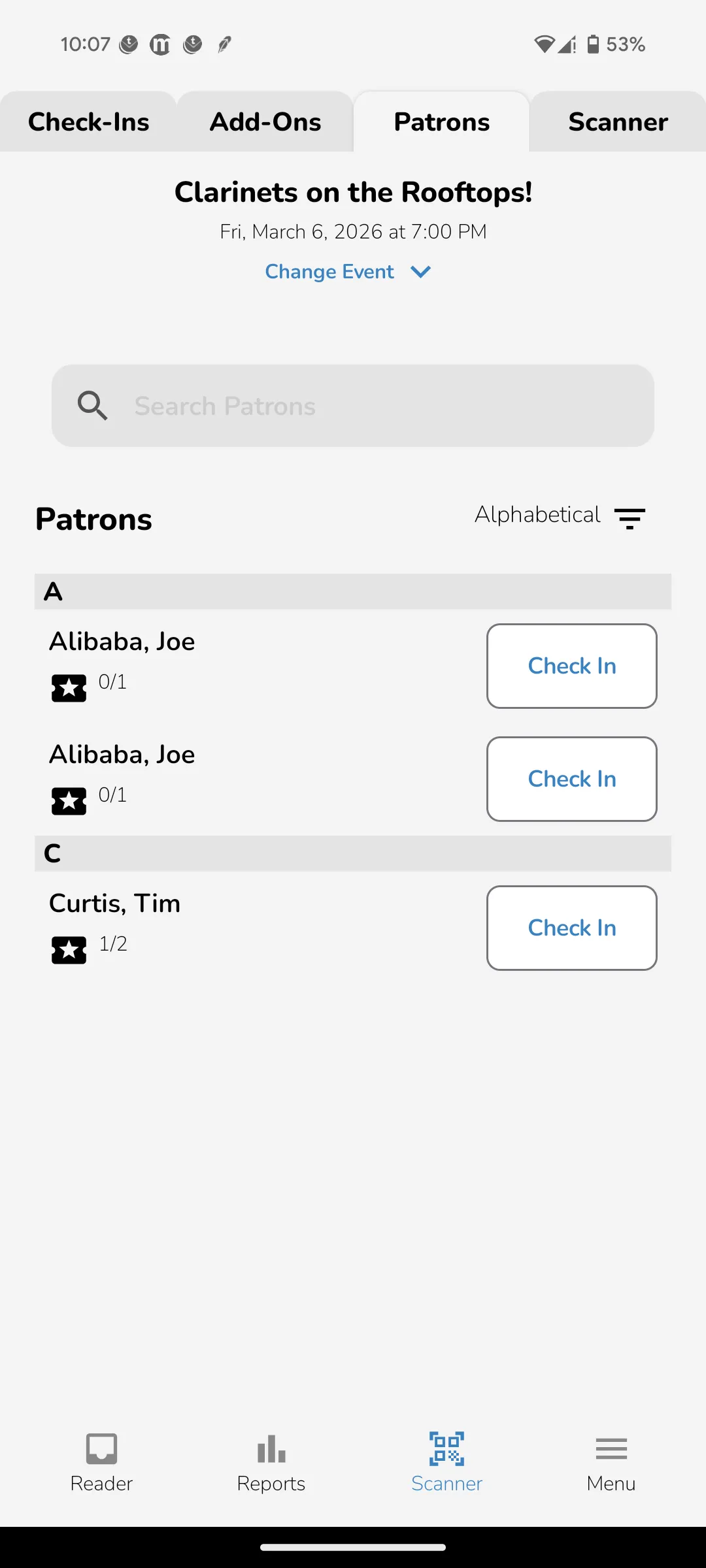Click the Alphabetical sort filter icon
This screenshot has width=706, height=1568.
[630, 518]
